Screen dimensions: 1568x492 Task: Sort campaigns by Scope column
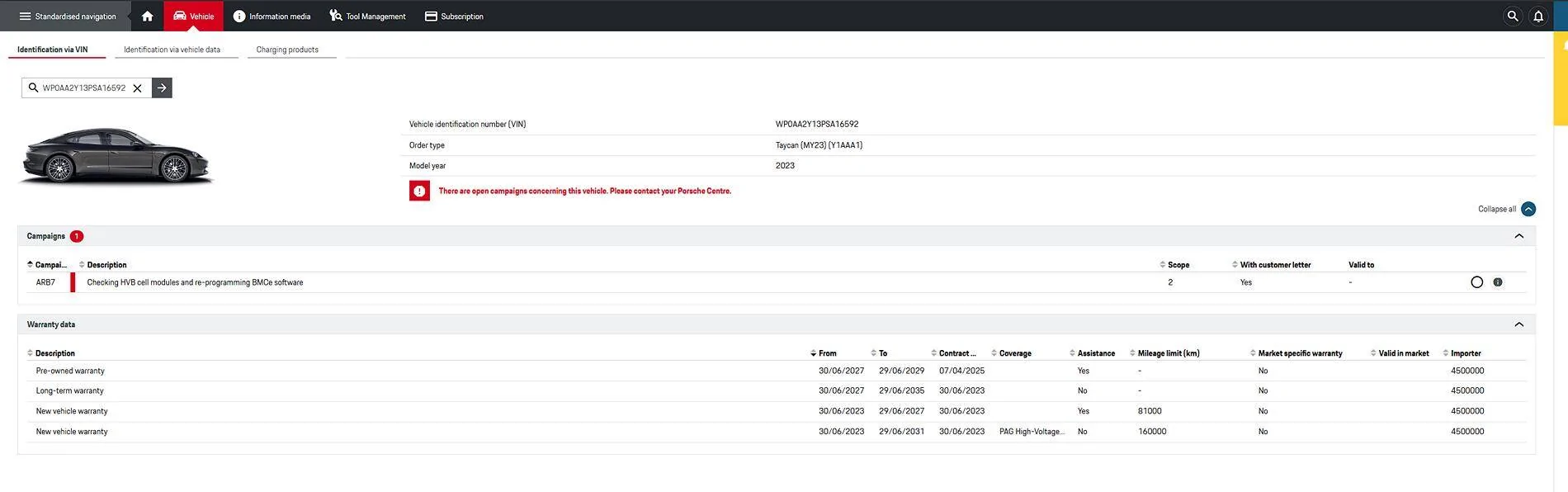tap(1174, 265)
